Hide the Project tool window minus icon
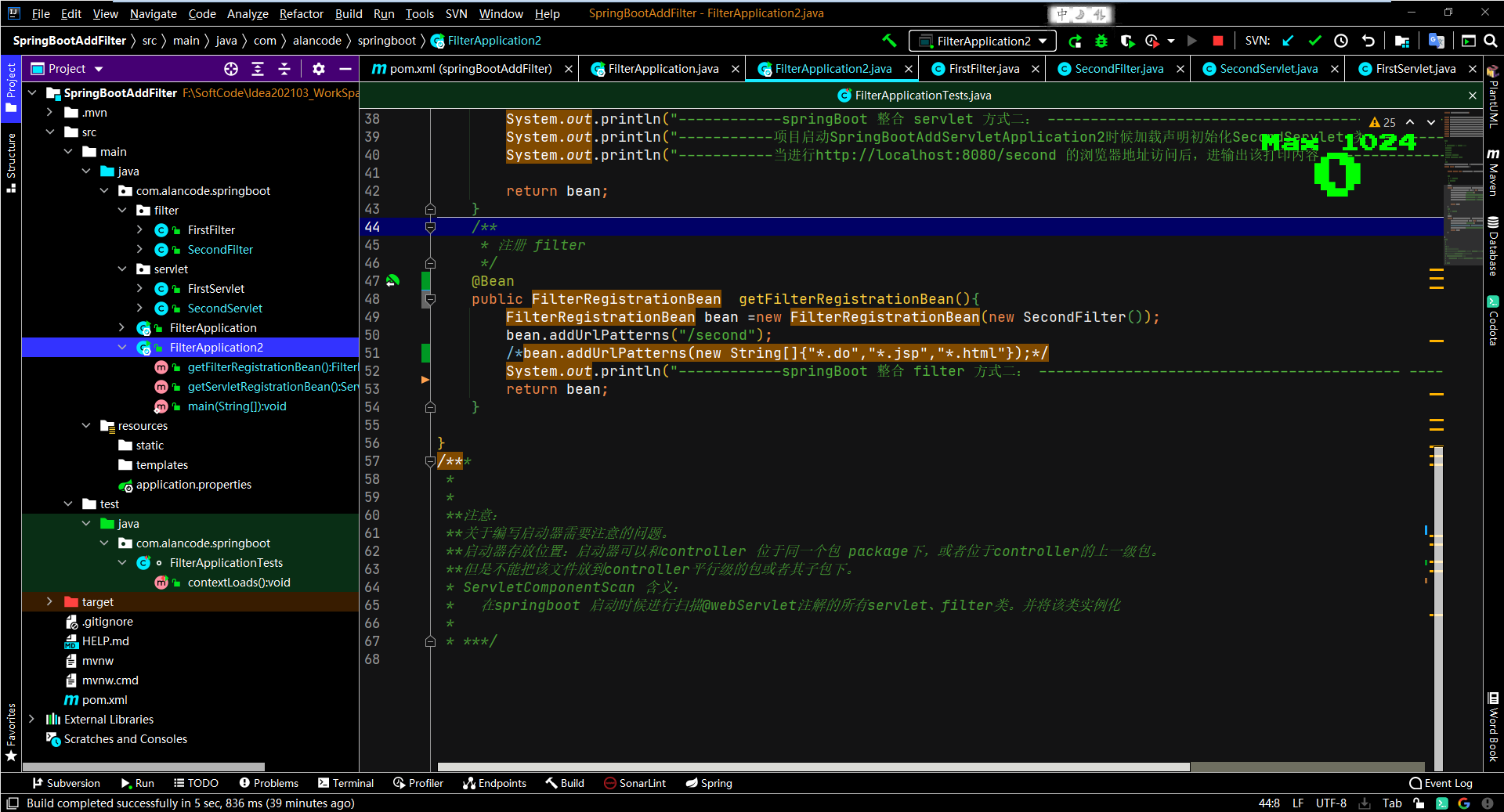Screen dimensions: 1504x812 click(345, 69)
